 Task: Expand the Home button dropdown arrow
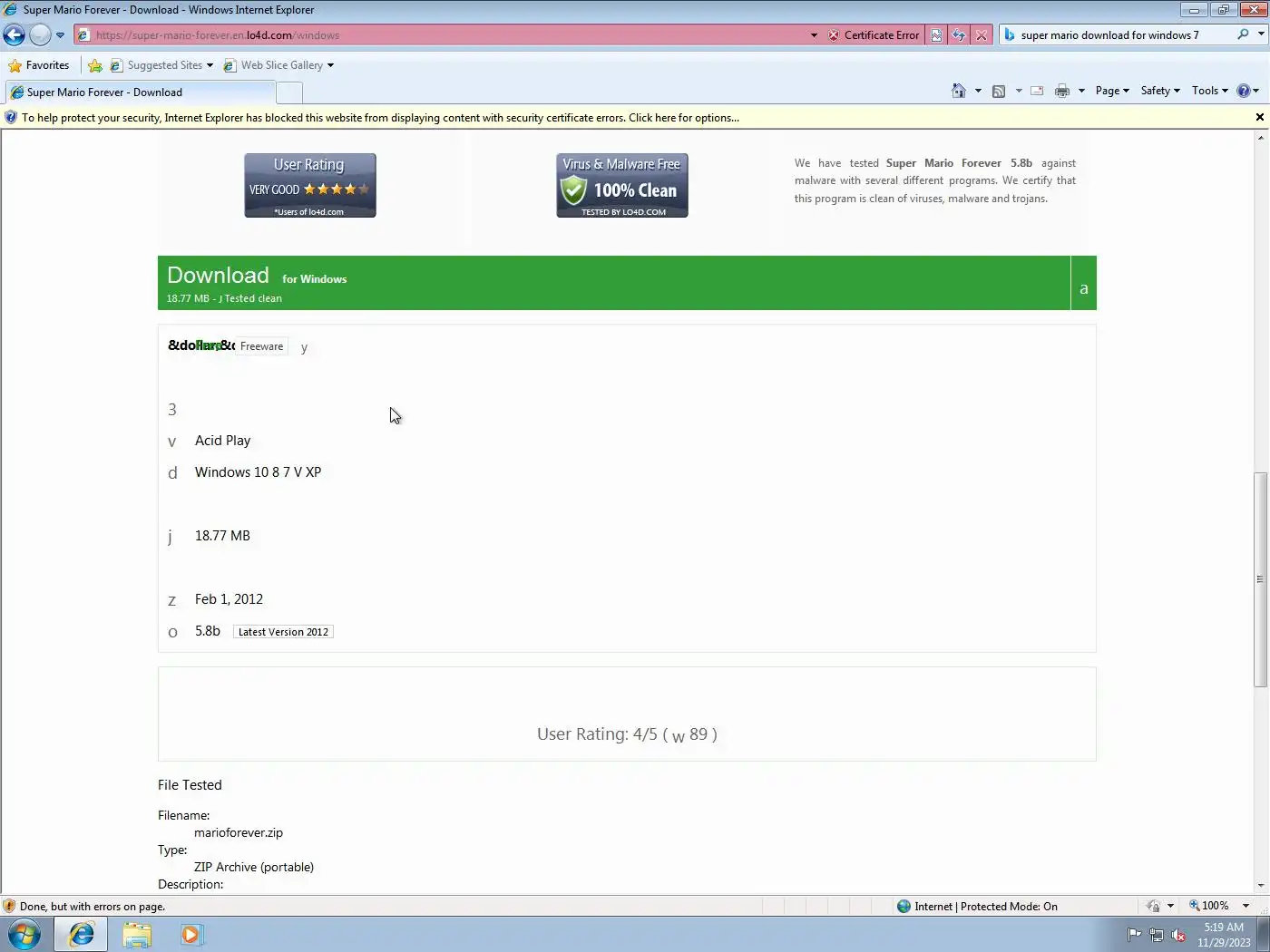point(978,91)
